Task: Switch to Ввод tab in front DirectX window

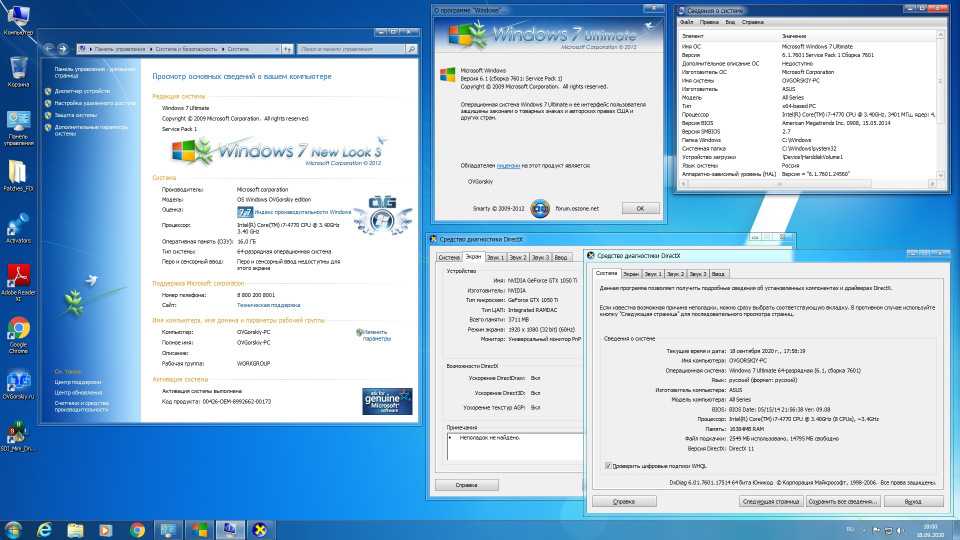Action: (x=718, y=274)
